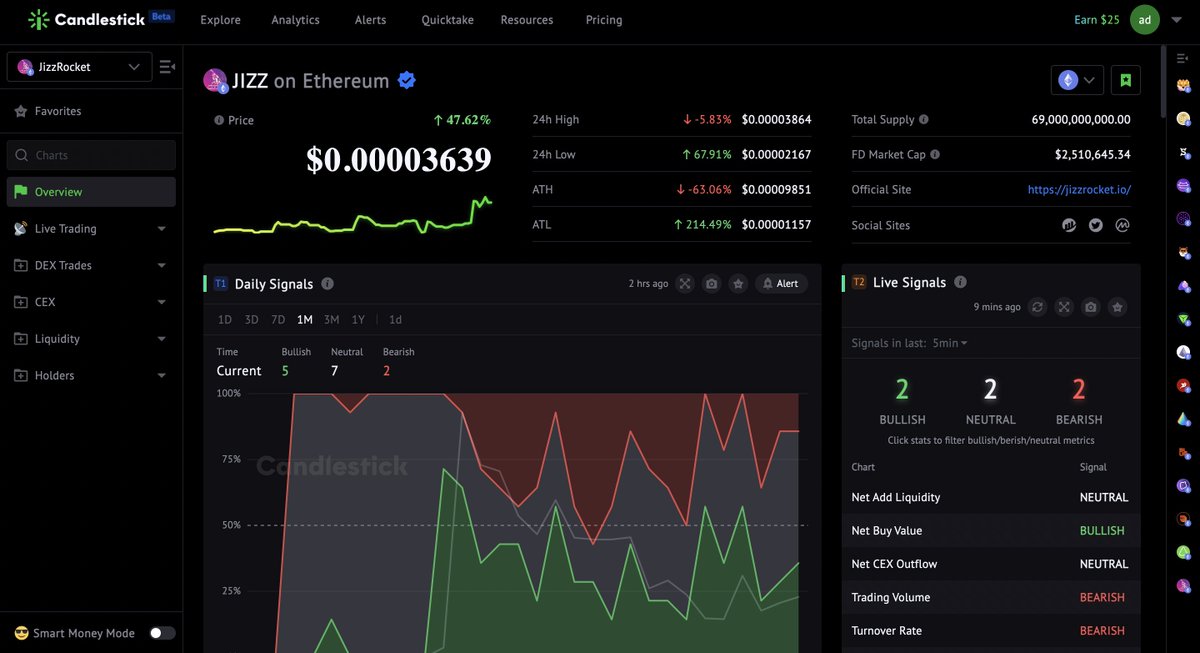Click the Net Buy Value row

point(990,531)
